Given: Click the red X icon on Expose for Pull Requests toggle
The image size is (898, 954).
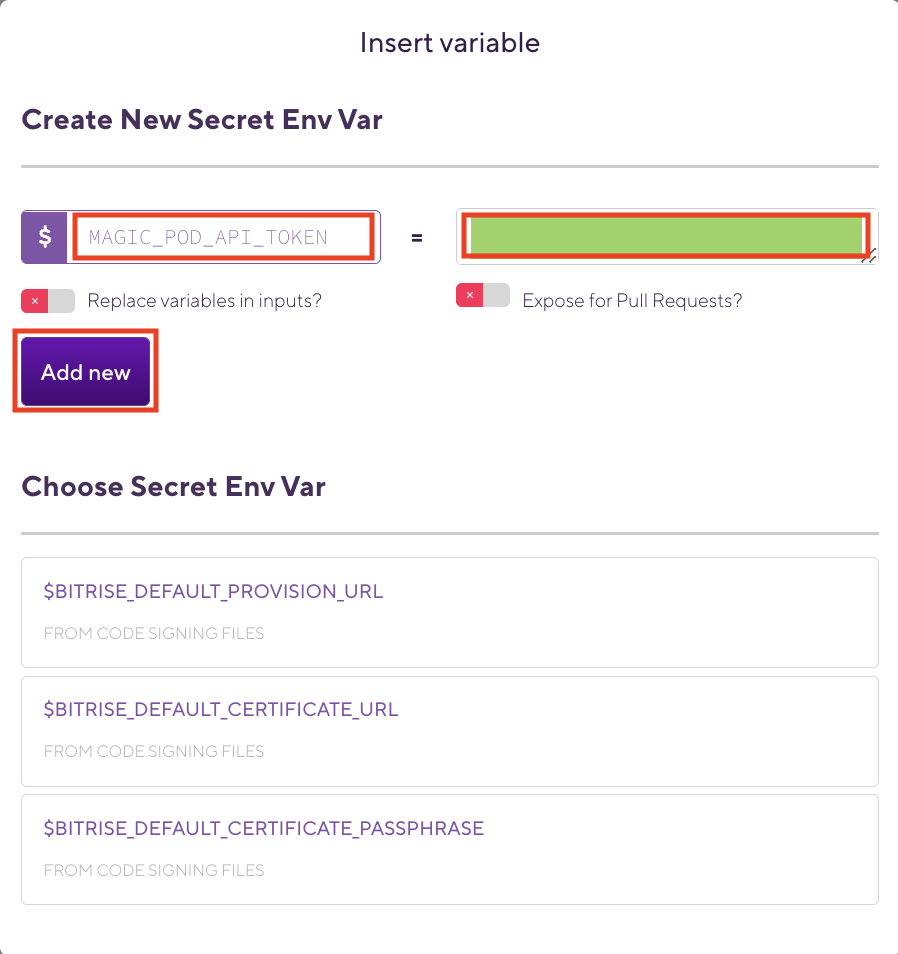Looking at the screenshot, I should pyautogui.click(x=469, y=295).
